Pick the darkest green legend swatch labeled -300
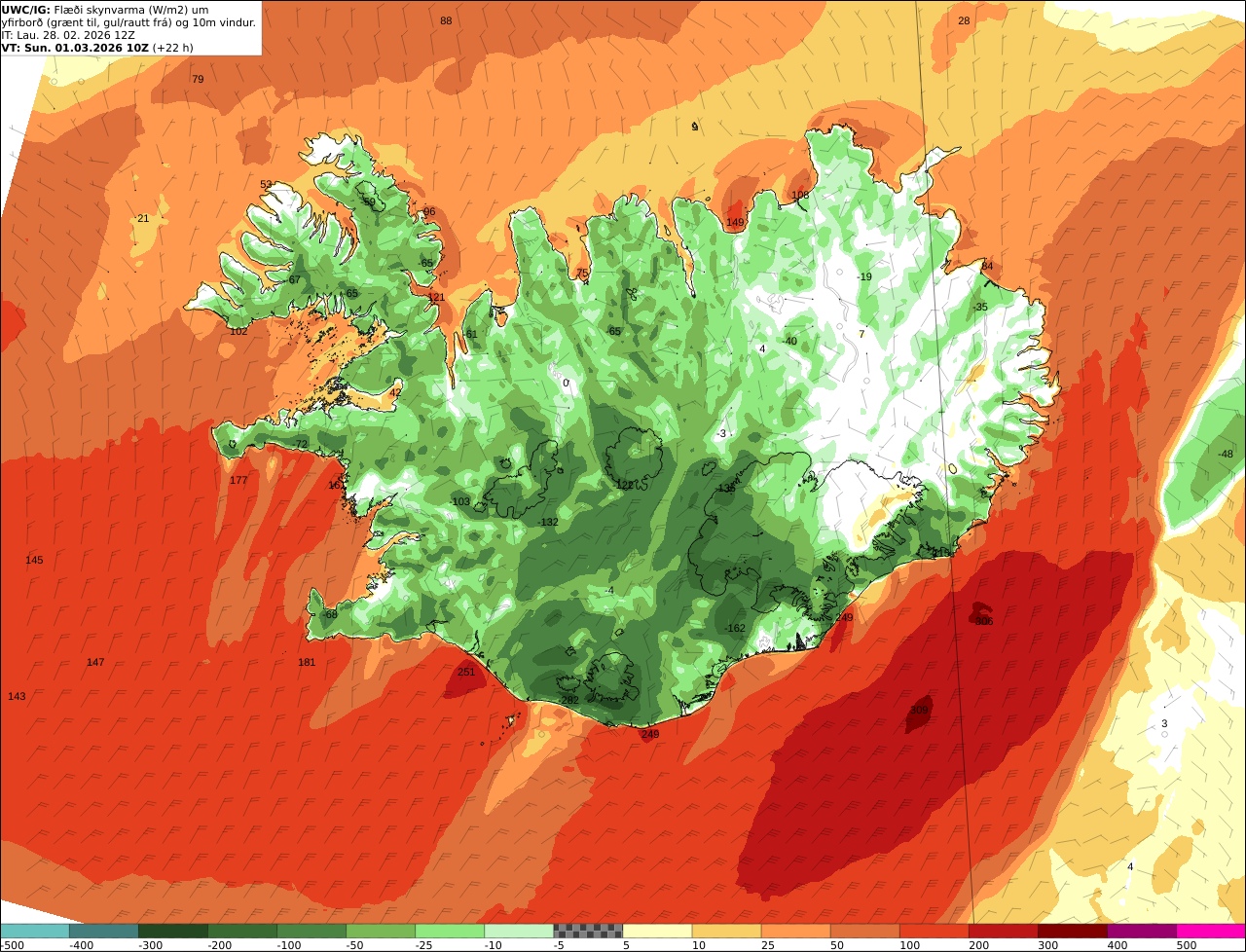1246x952 pixels. [173, 931]
